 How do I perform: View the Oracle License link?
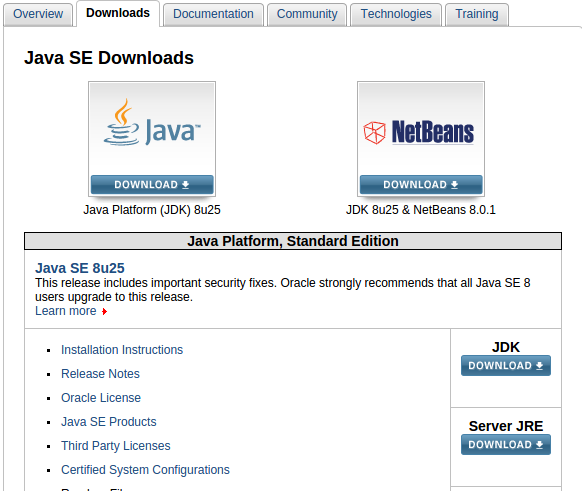click(x=101, y=398)
